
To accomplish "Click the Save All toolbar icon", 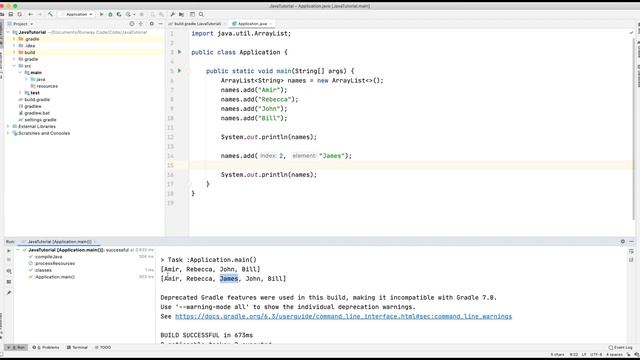I will [x=11, y=14].
